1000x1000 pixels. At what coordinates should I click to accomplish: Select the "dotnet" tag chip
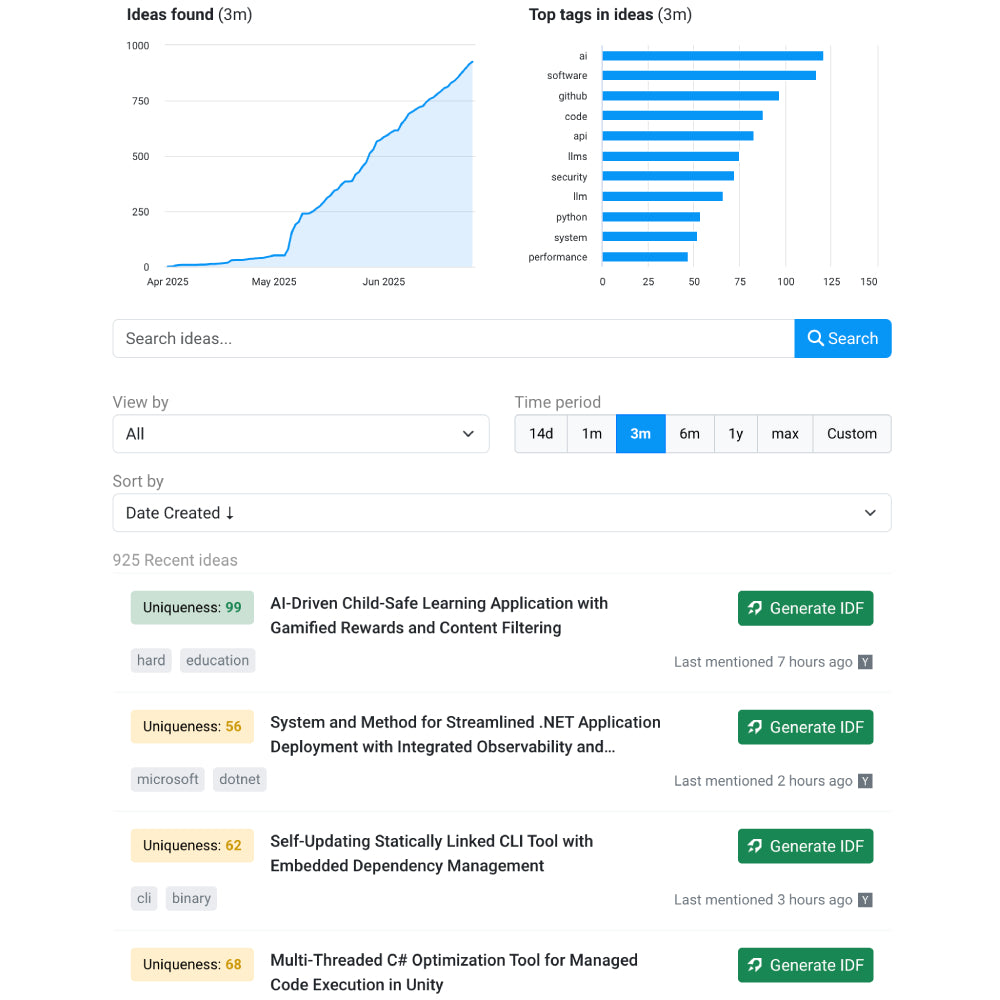(239, 779)
